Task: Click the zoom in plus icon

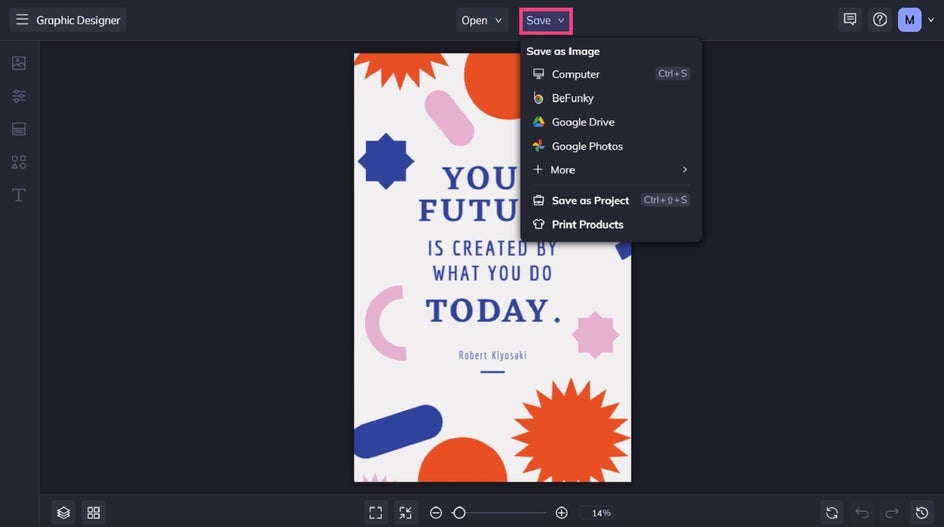Action: pos(561,513)
